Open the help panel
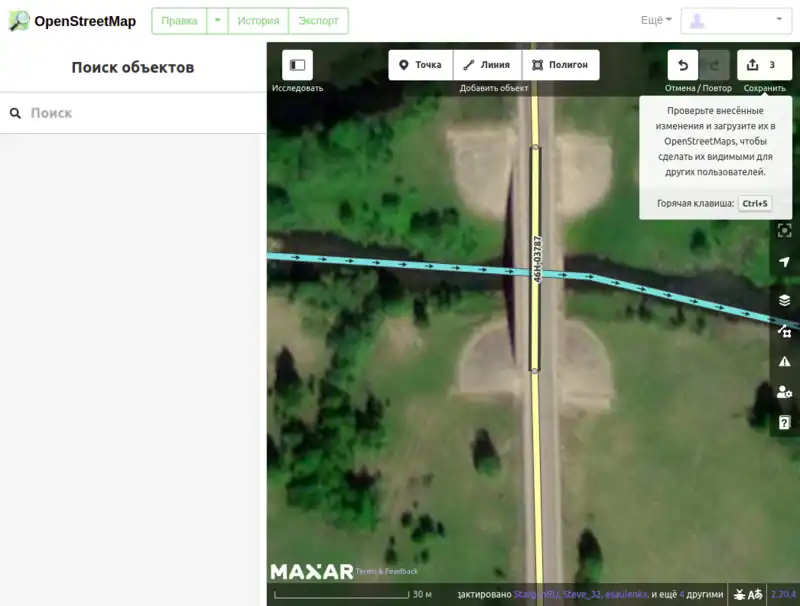 784,423
